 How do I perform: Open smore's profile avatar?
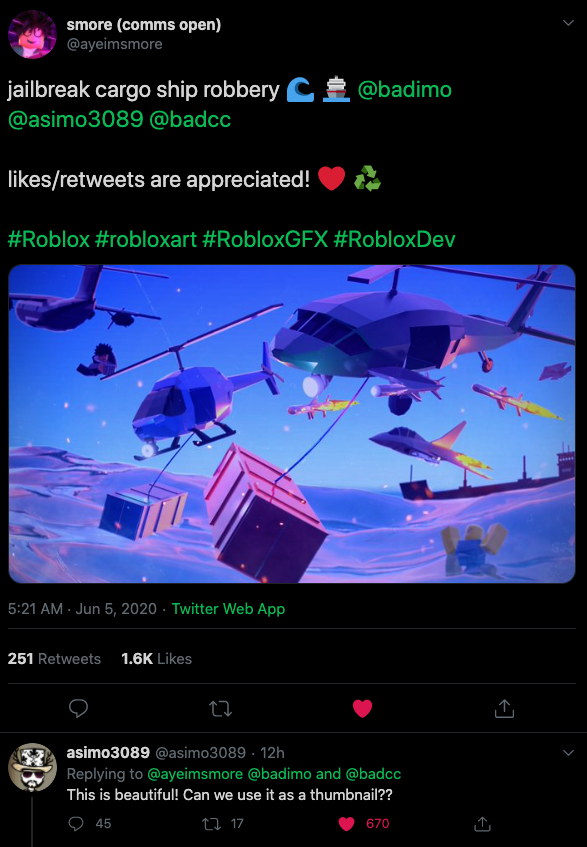(32, 34)
